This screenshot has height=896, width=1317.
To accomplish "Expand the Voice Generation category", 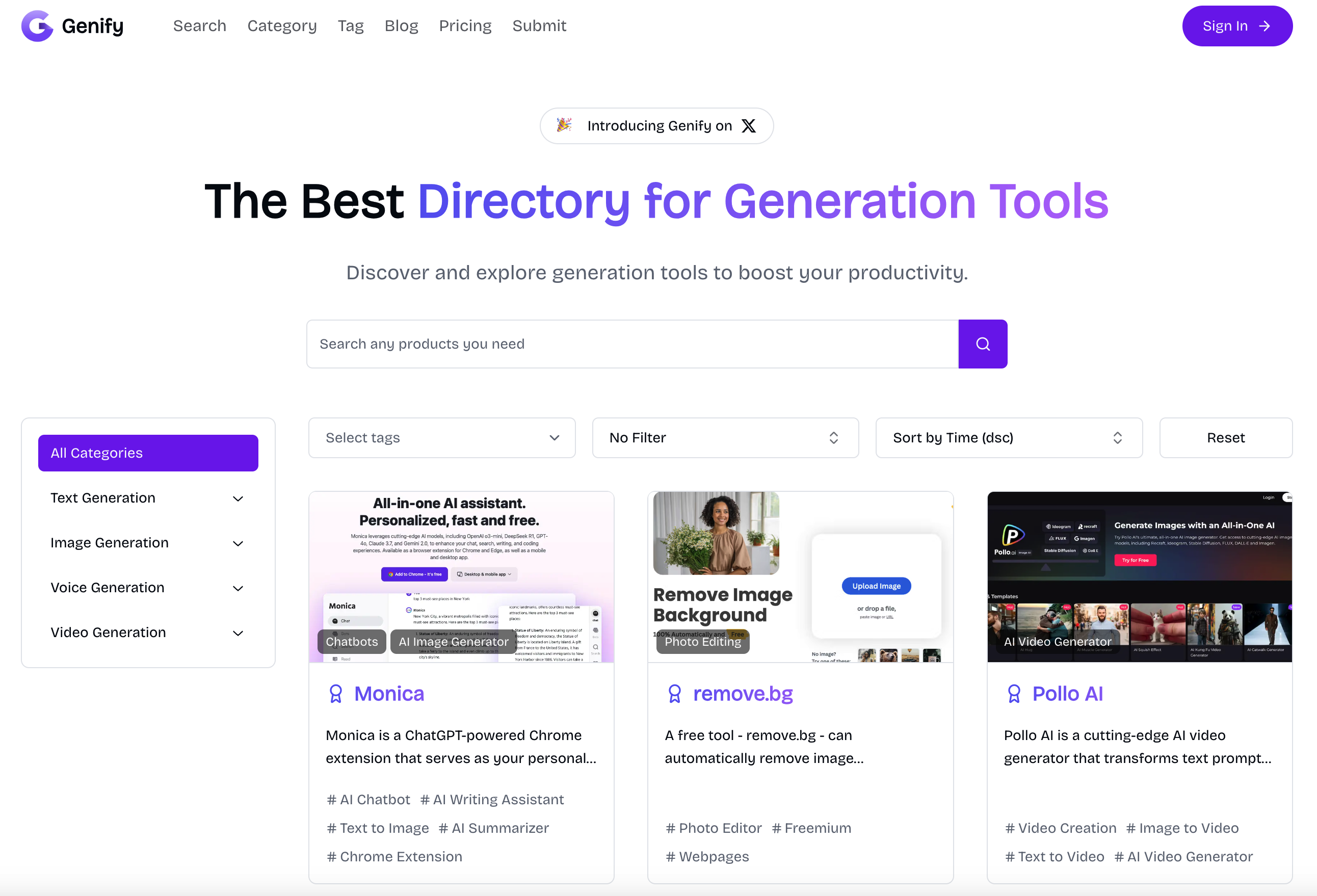I will (238, 588).
